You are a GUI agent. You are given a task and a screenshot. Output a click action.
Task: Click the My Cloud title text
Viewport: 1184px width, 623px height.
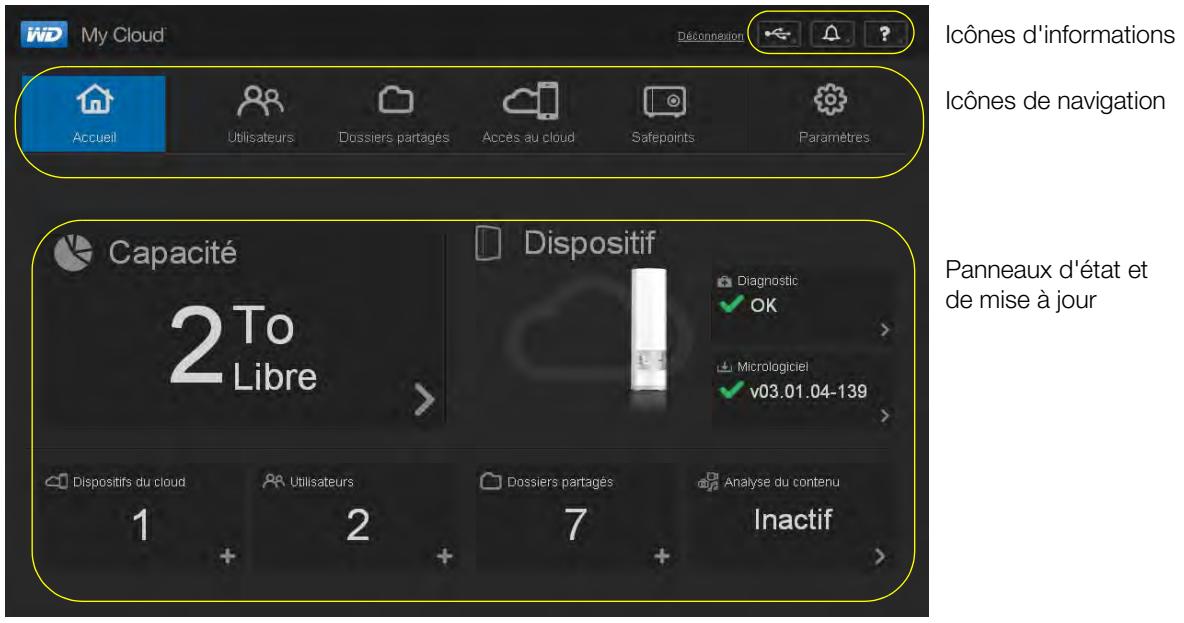[x=123, y=35]
